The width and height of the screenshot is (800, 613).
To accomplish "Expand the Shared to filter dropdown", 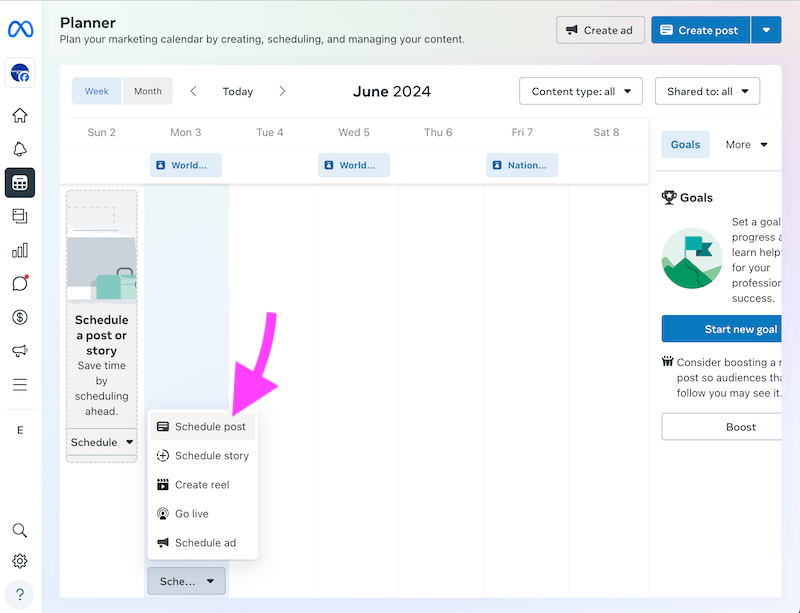I will [707, 91].
